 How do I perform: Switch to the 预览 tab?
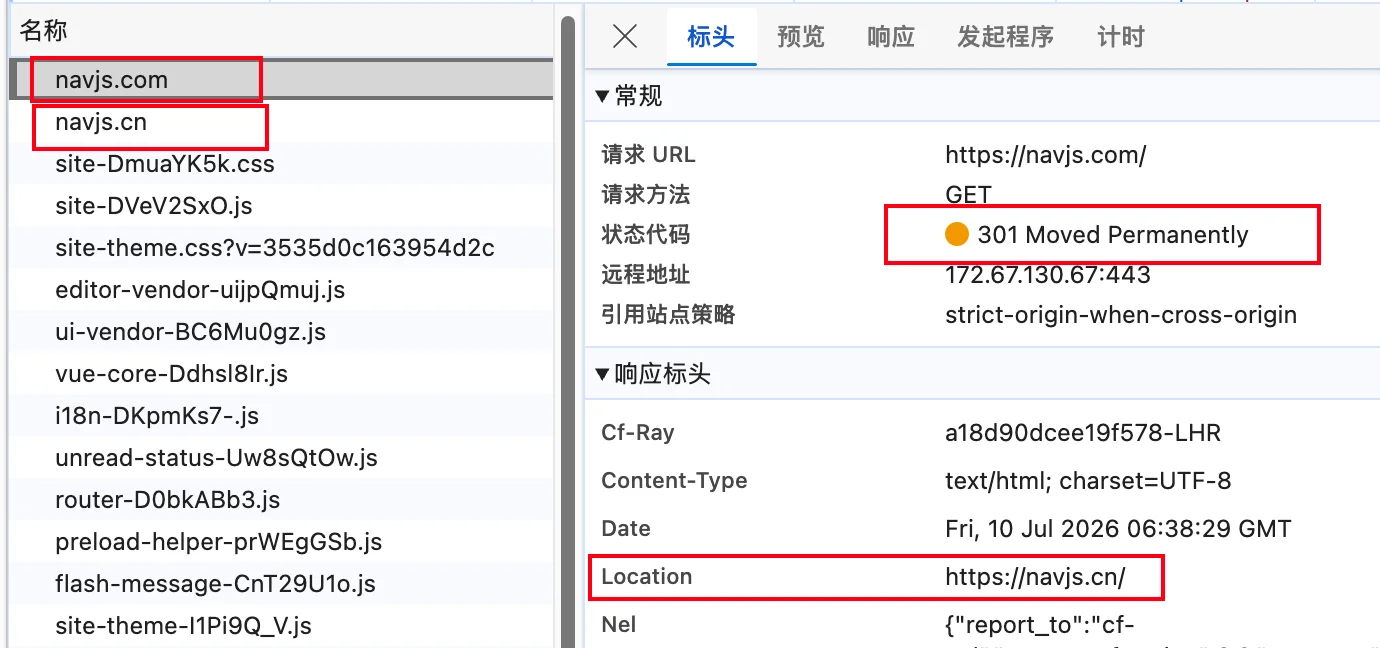(801, 37)
